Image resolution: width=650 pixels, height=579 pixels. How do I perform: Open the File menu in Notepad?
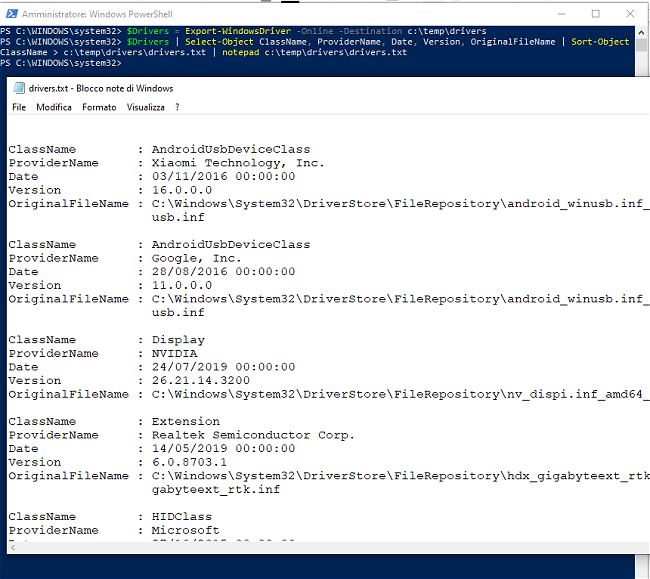tap(19, 107)
